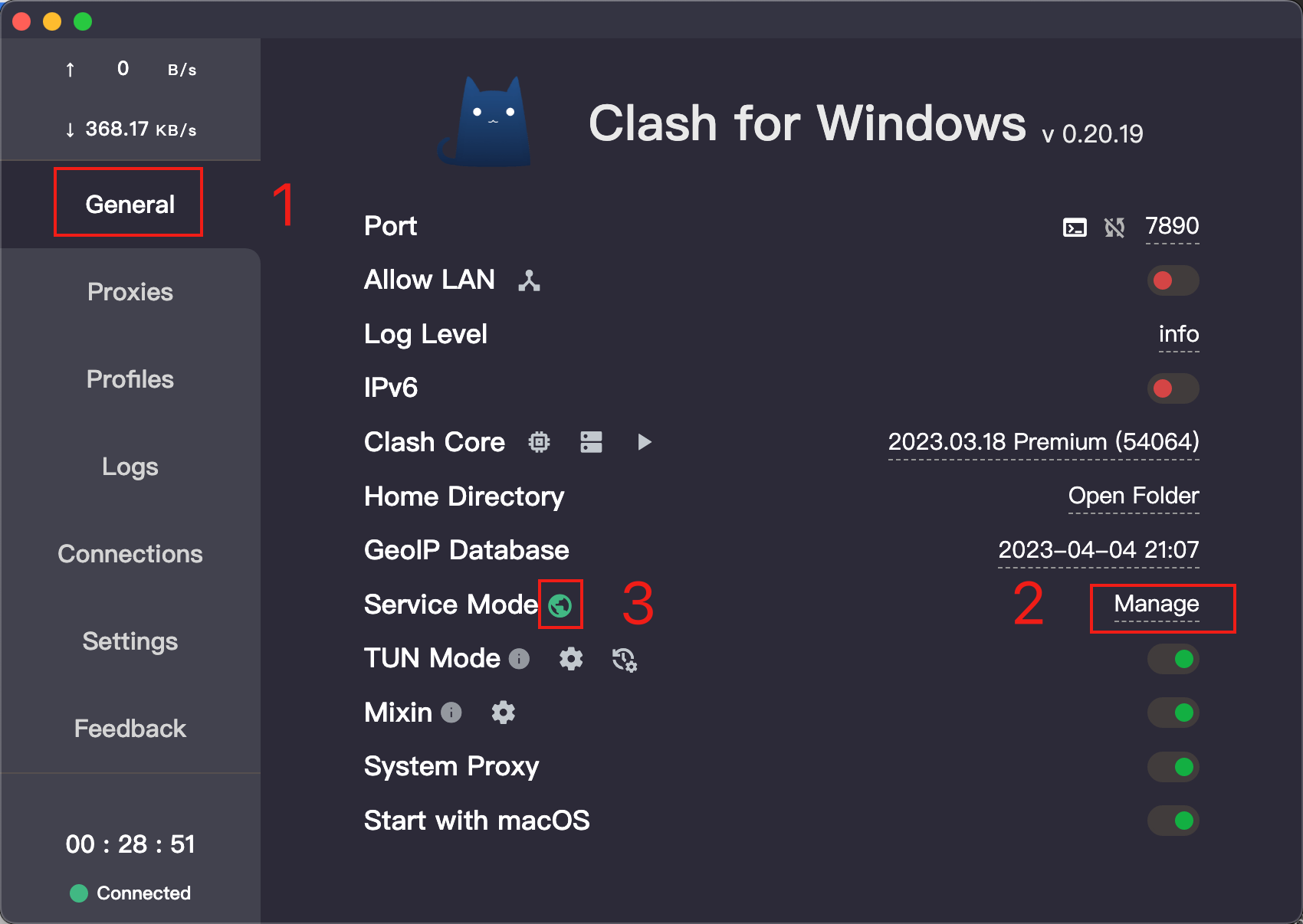
Task: Click the chip icon next to Clash Core
Action: coord(540,442)
